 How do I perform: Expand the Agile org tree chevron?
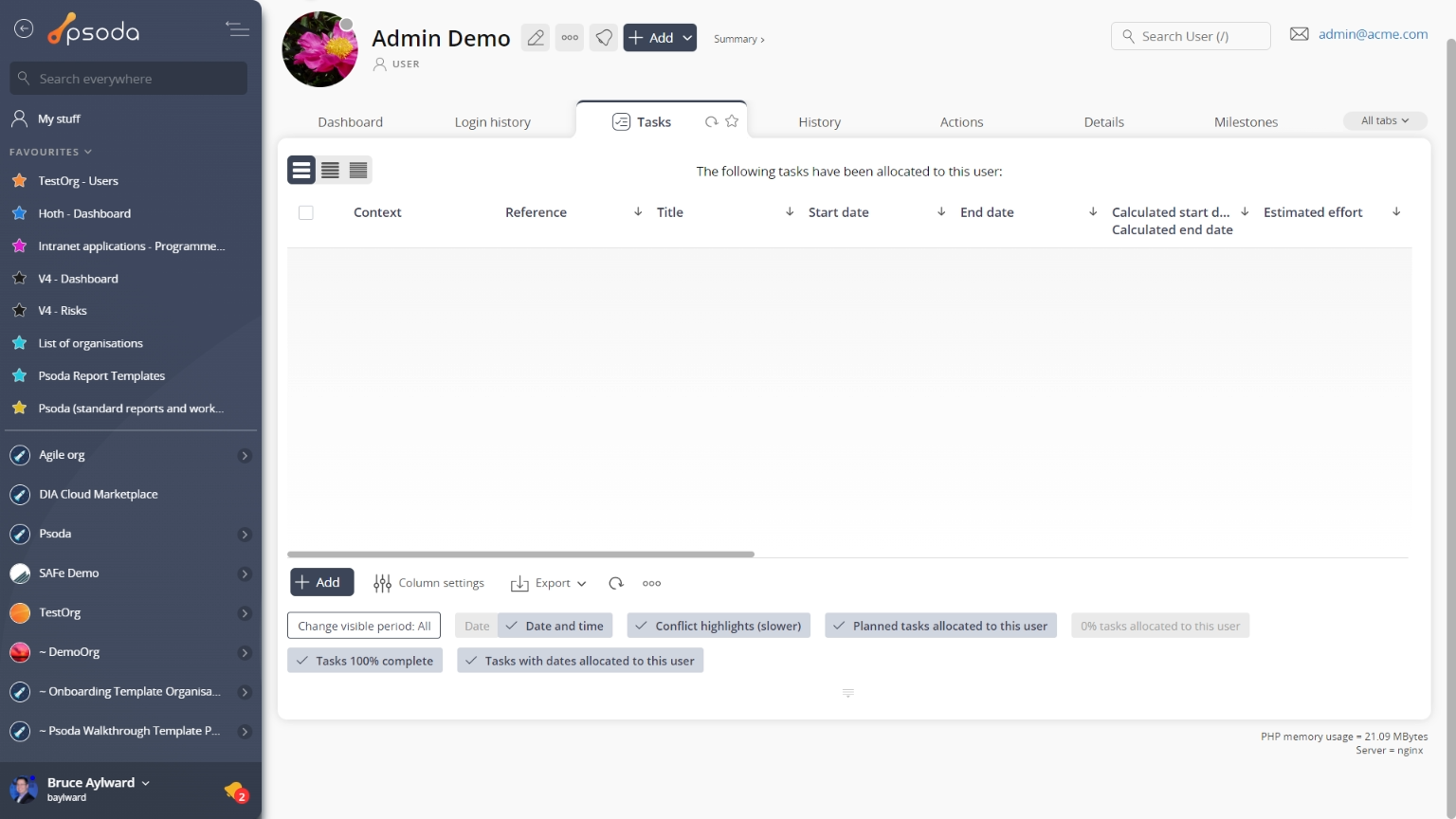pos(245,456)
